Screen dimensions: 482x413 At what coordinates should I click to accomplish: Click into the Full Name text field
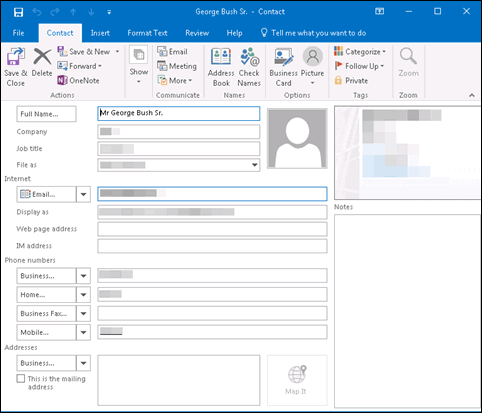[179, 113]
